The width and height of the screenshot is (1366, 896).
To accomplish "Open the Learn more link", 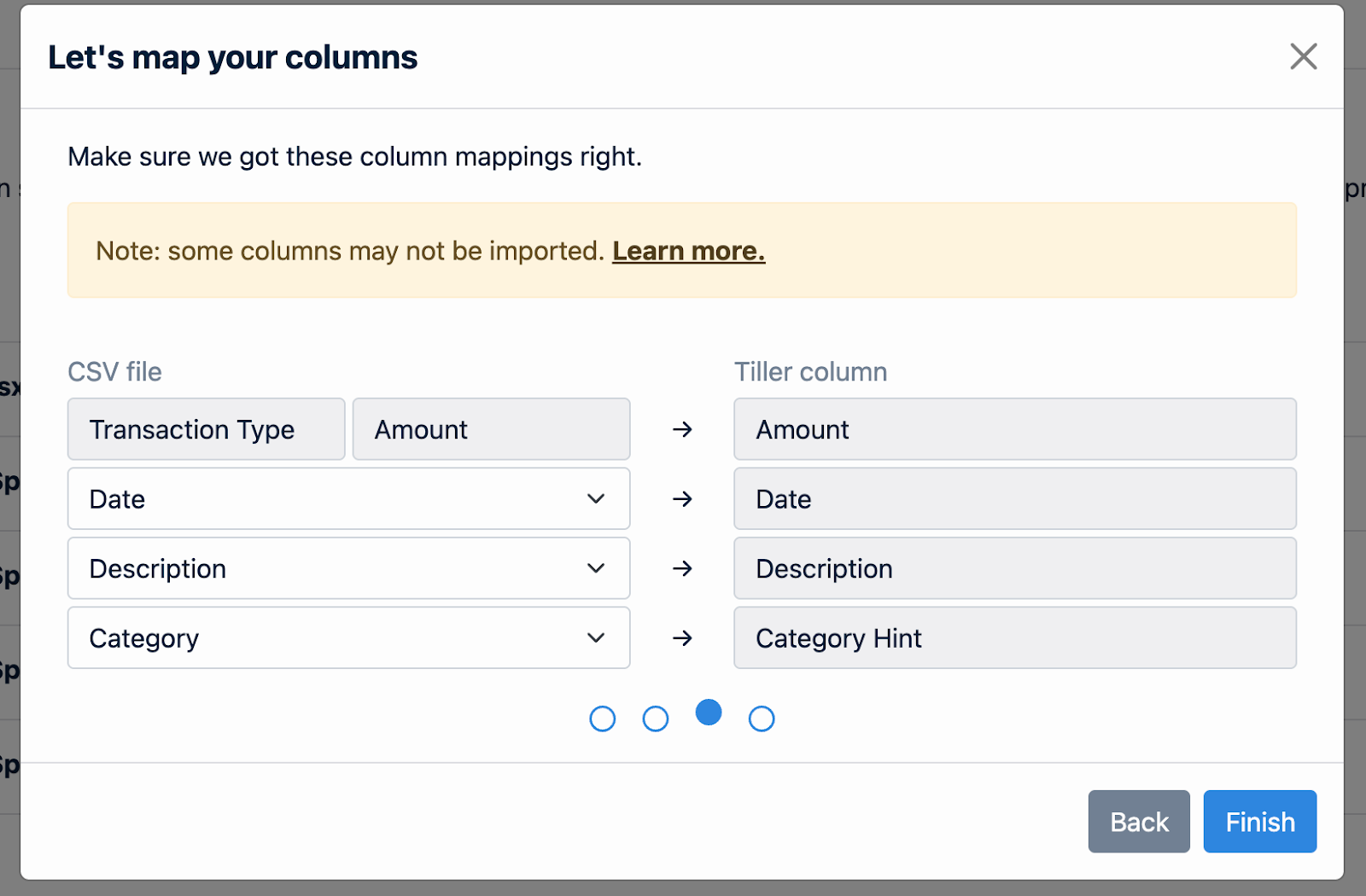I will pyautogui.click(x=688, y=251).
